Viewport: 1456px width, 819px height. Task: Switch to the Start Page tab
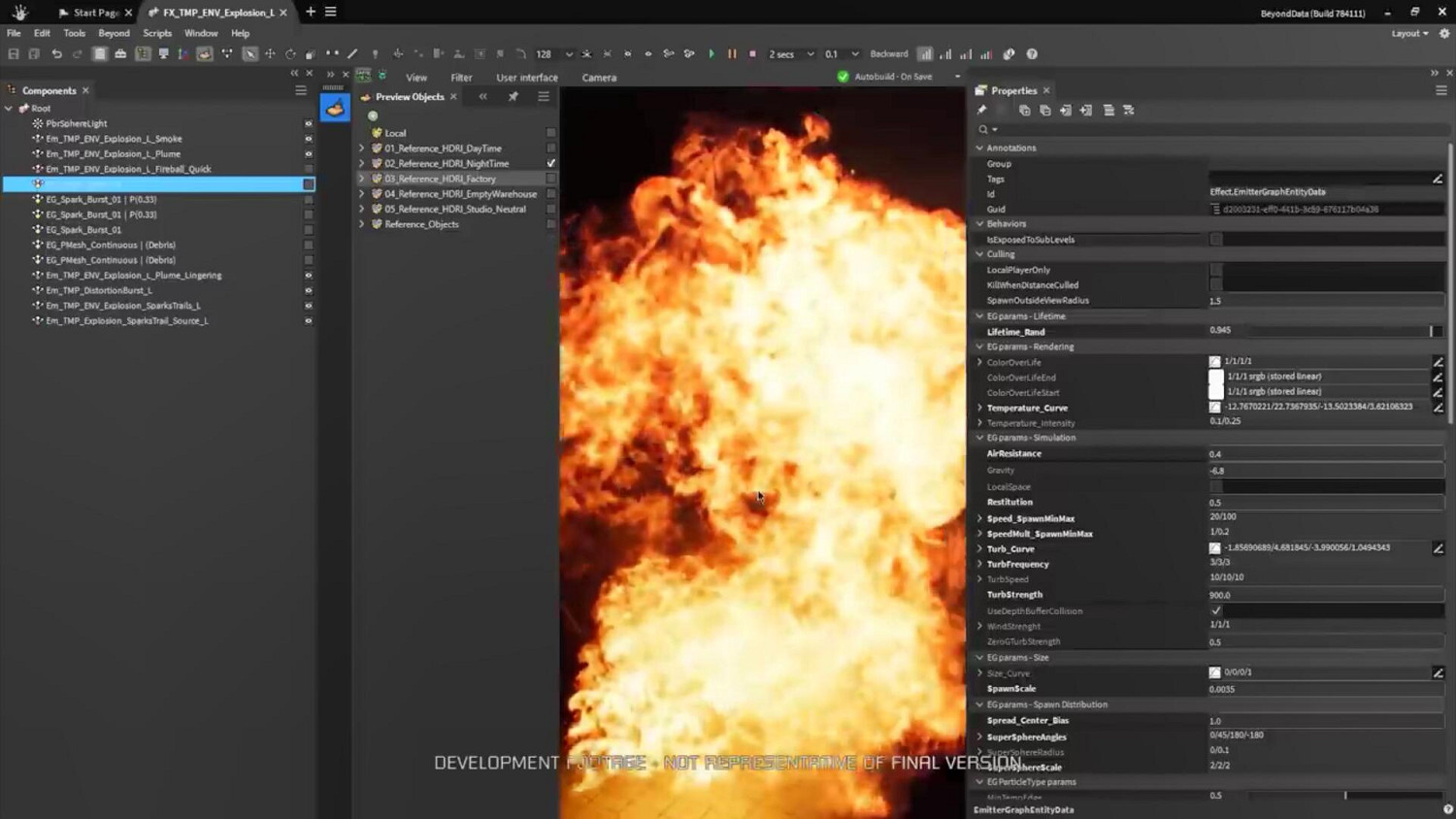pos(95,13)
